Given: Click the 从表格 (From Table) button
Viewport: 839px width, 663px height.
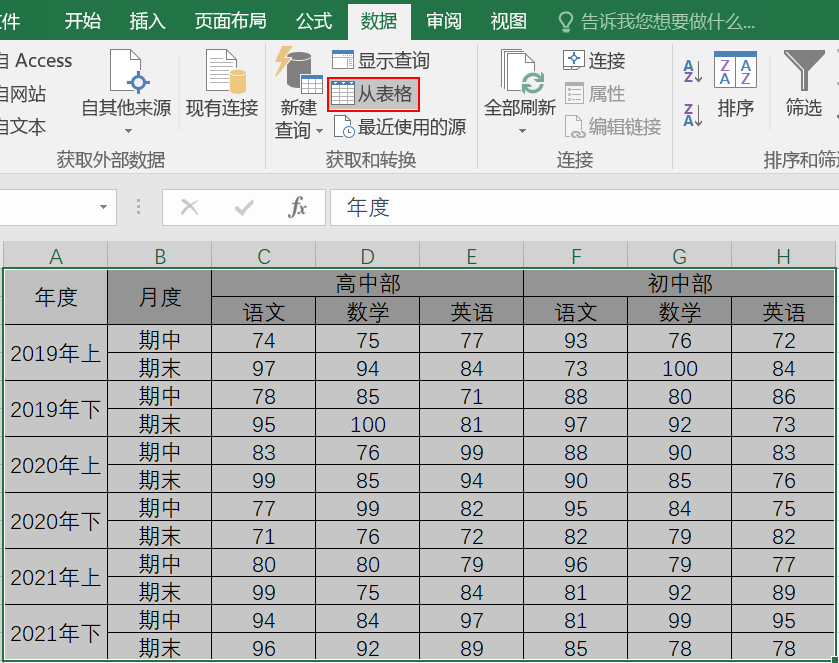Looking at the screenshot, I should coord(373,94).
